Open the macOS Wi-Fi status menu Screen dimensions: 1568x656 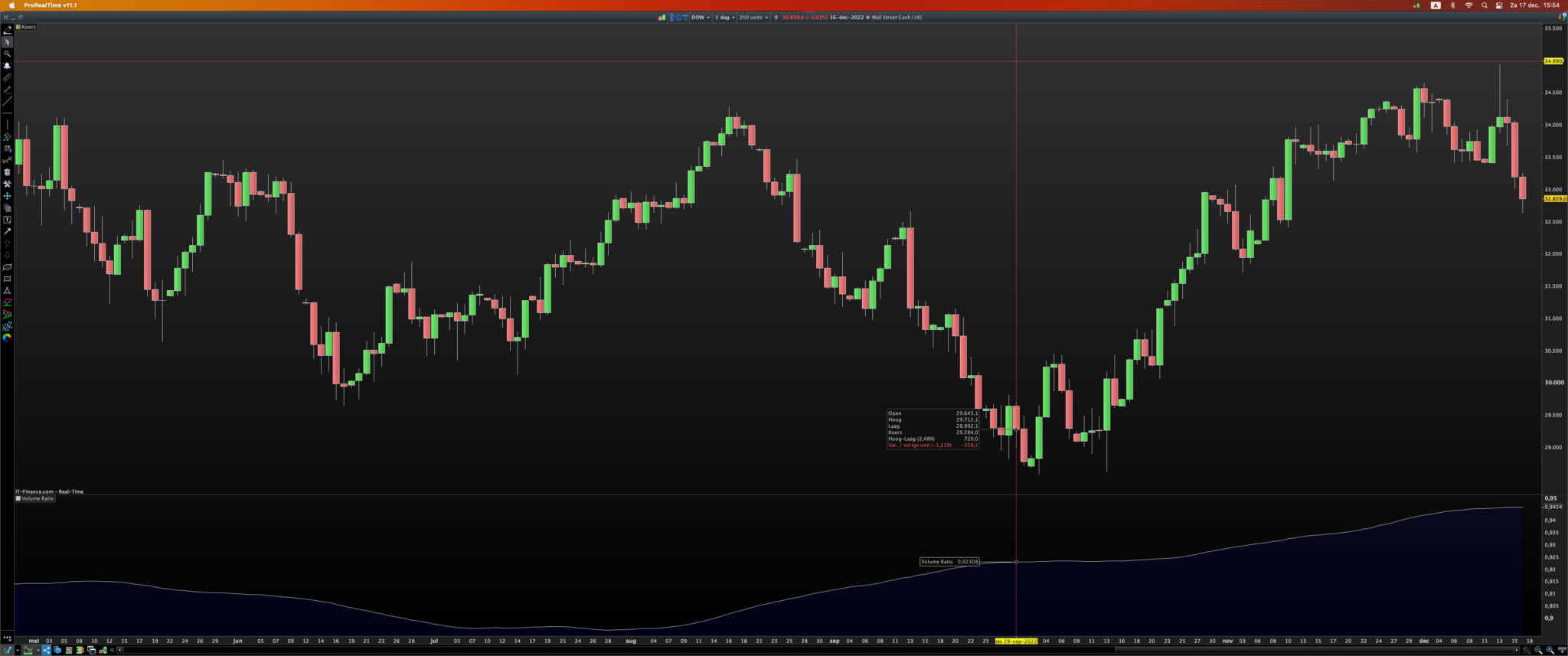[1468, 5]
